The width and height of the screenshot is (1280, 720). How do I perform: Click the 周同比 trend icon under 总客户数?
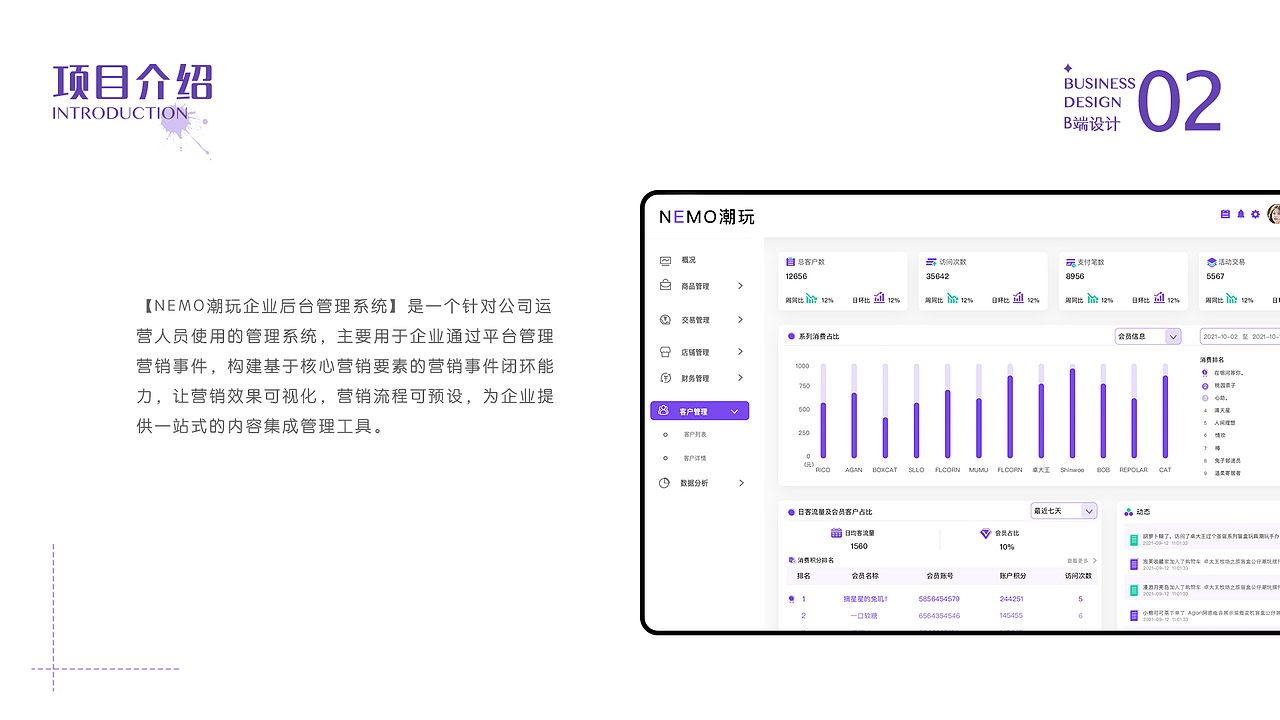[x=812, y=298]
